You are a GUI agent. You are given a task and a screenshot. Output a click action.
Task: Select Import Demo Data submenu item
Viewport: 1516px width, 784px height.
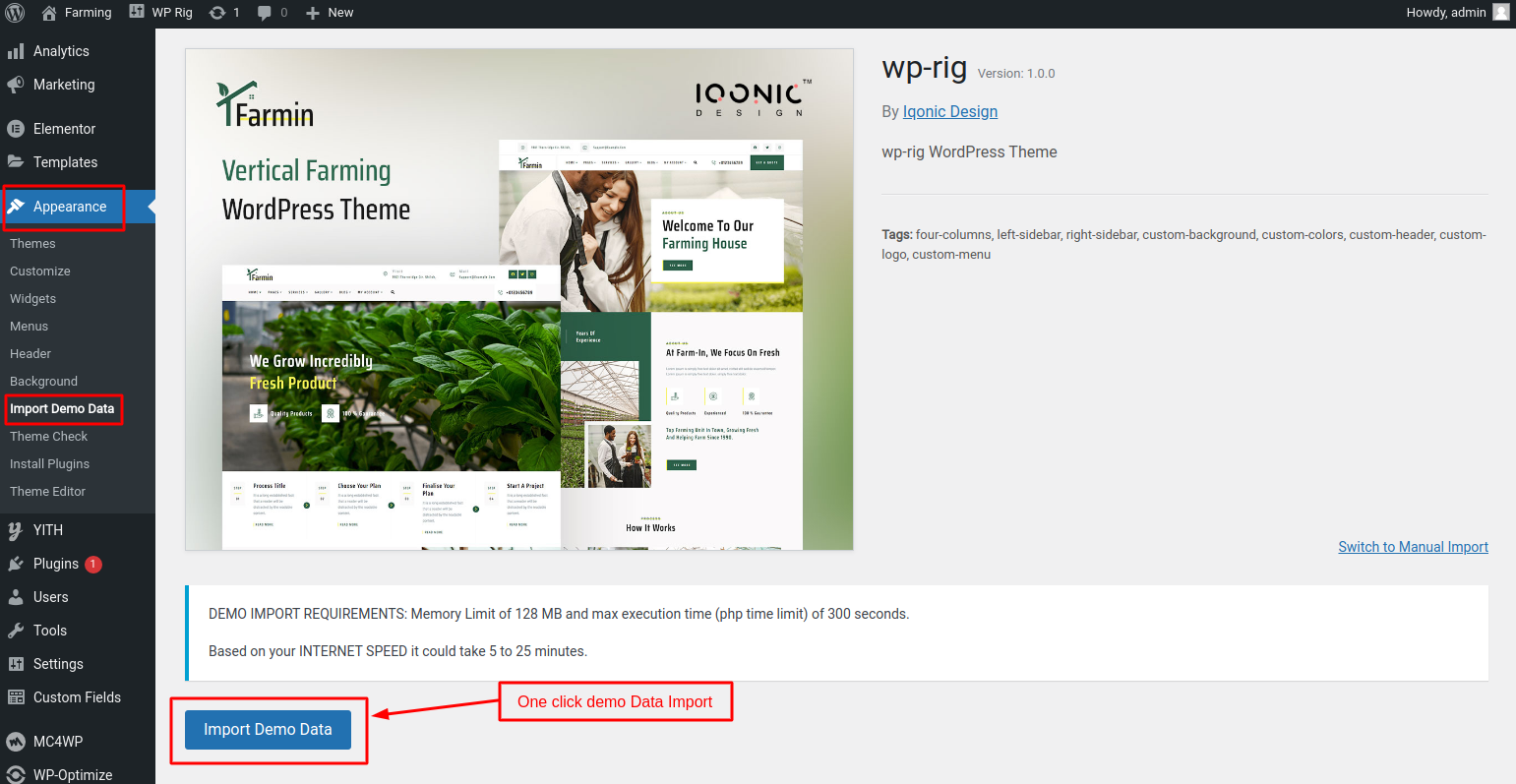62,409
